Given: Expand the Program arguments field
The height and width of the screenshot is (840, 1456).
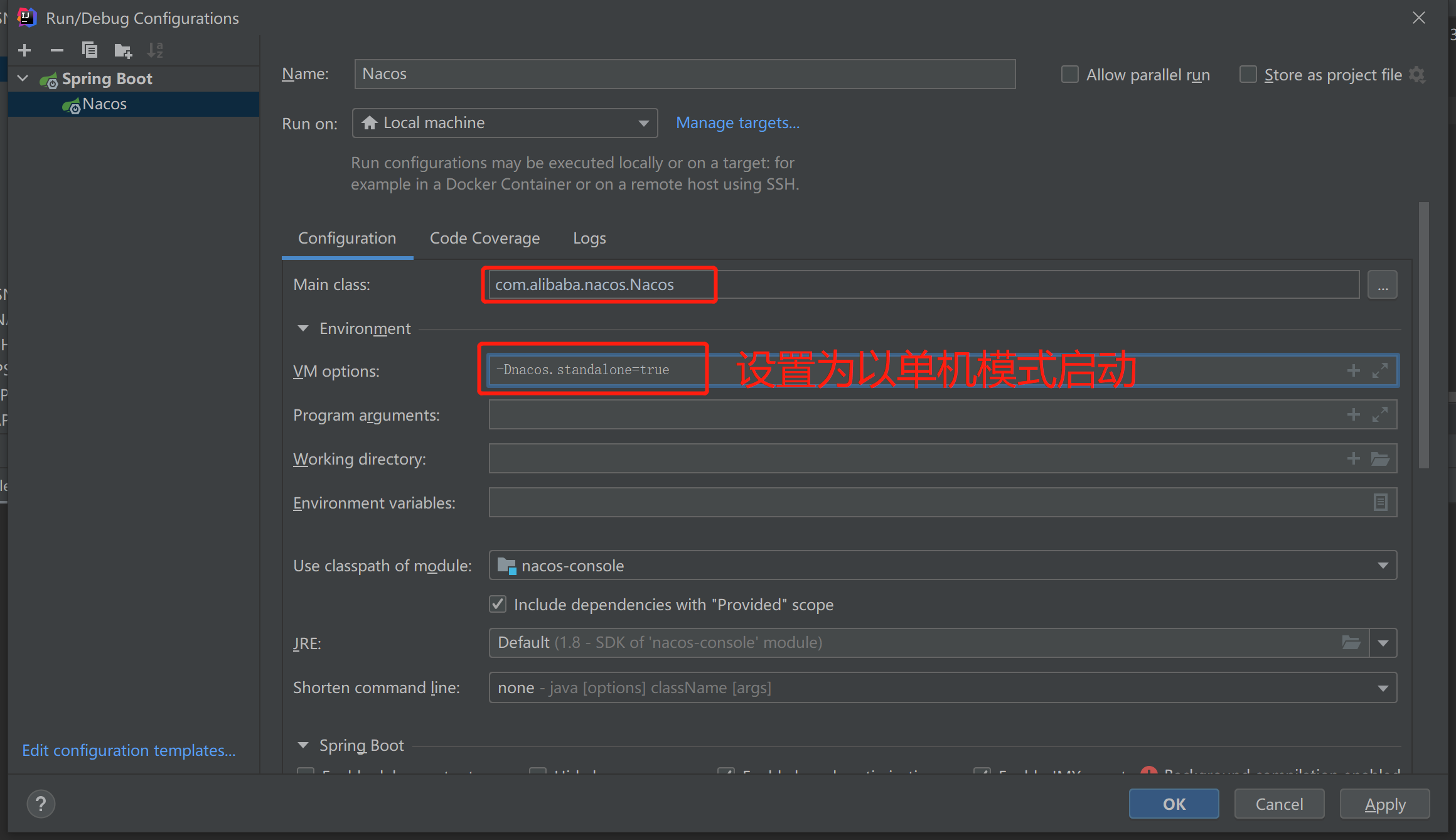Looking at the screenshot, I should tap(1380, 414).
